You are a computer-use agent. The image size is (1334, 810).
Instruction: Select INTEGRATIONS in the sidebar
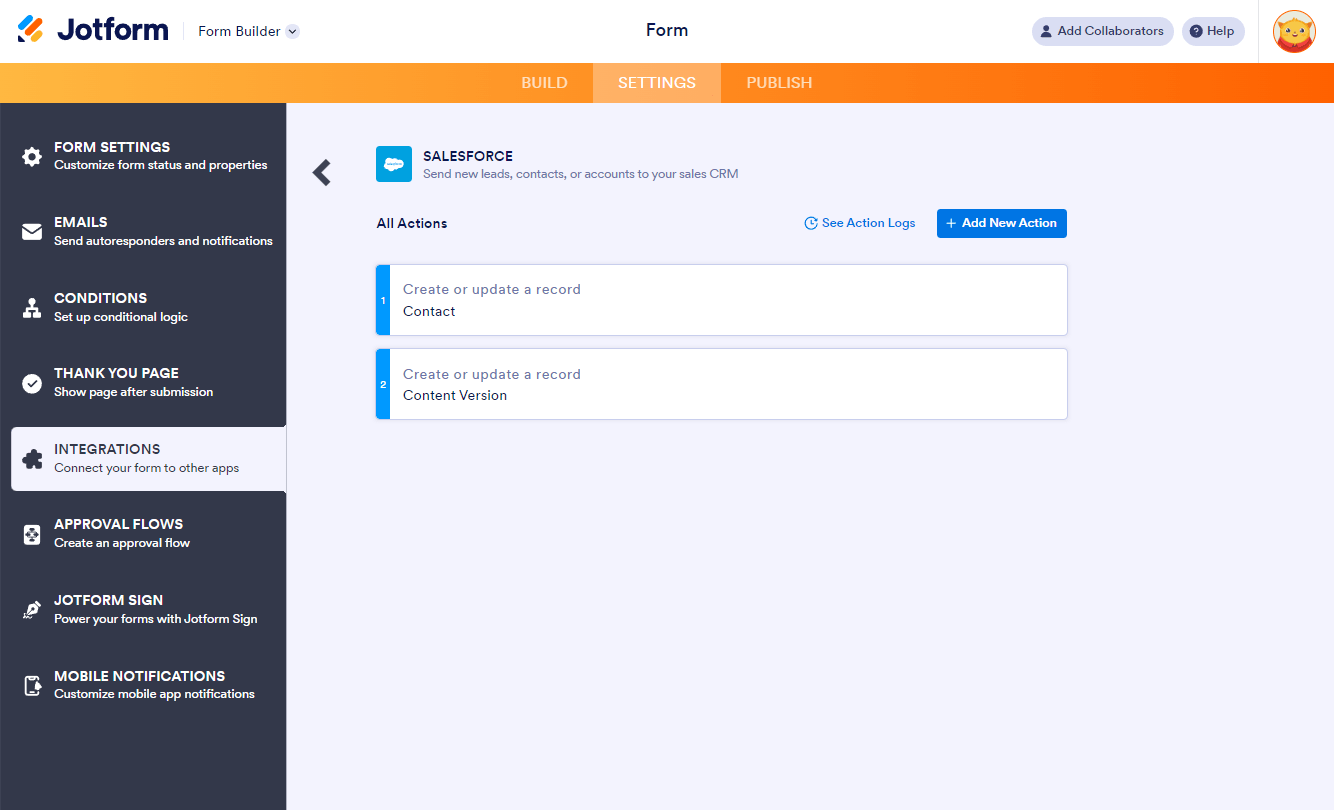148,459
